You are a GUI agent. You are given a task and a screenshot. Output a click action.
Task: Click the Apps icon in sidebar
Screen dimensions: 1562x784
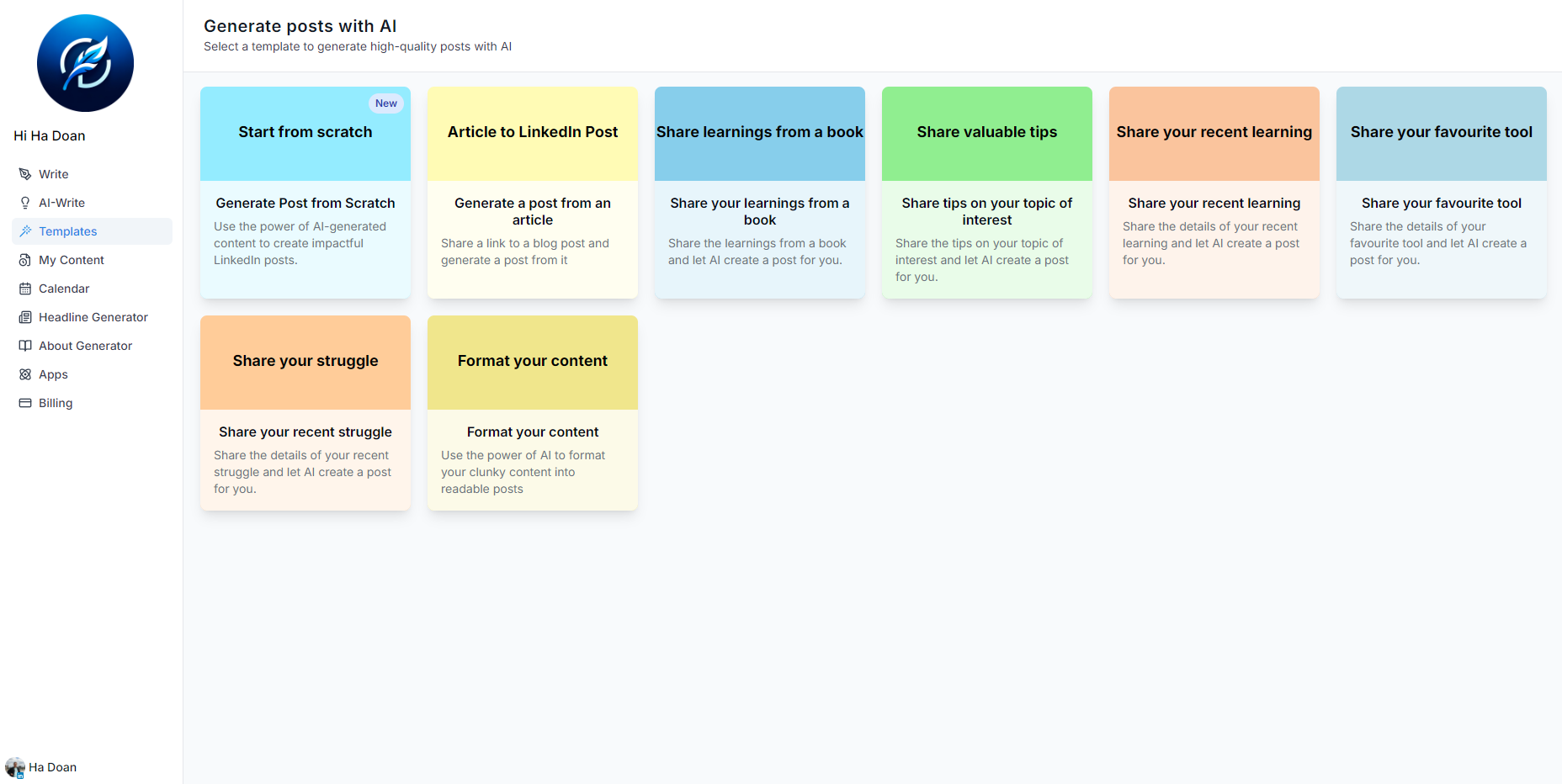click(25, 374)
